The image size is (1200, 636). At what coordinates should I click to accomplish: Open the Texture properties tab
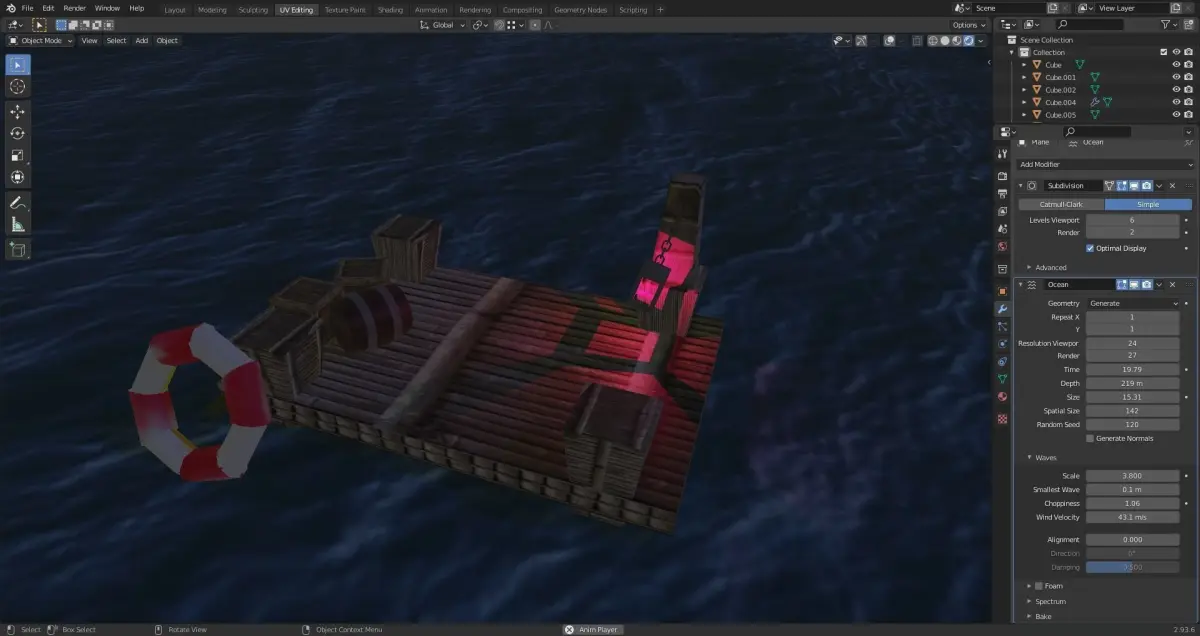tap(1002, 419)
